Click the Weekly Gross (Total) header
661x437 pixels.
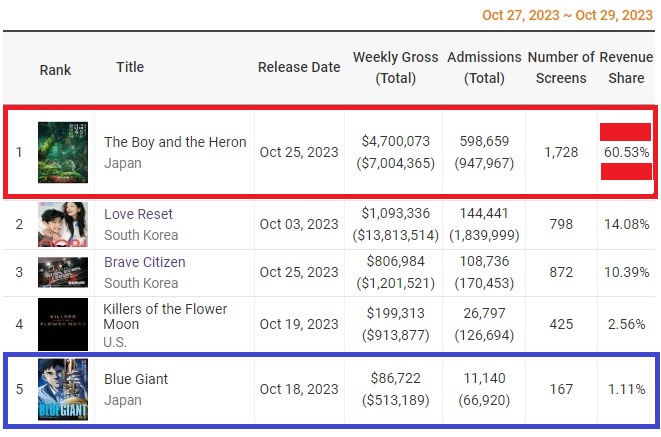[x=395, y=67]
